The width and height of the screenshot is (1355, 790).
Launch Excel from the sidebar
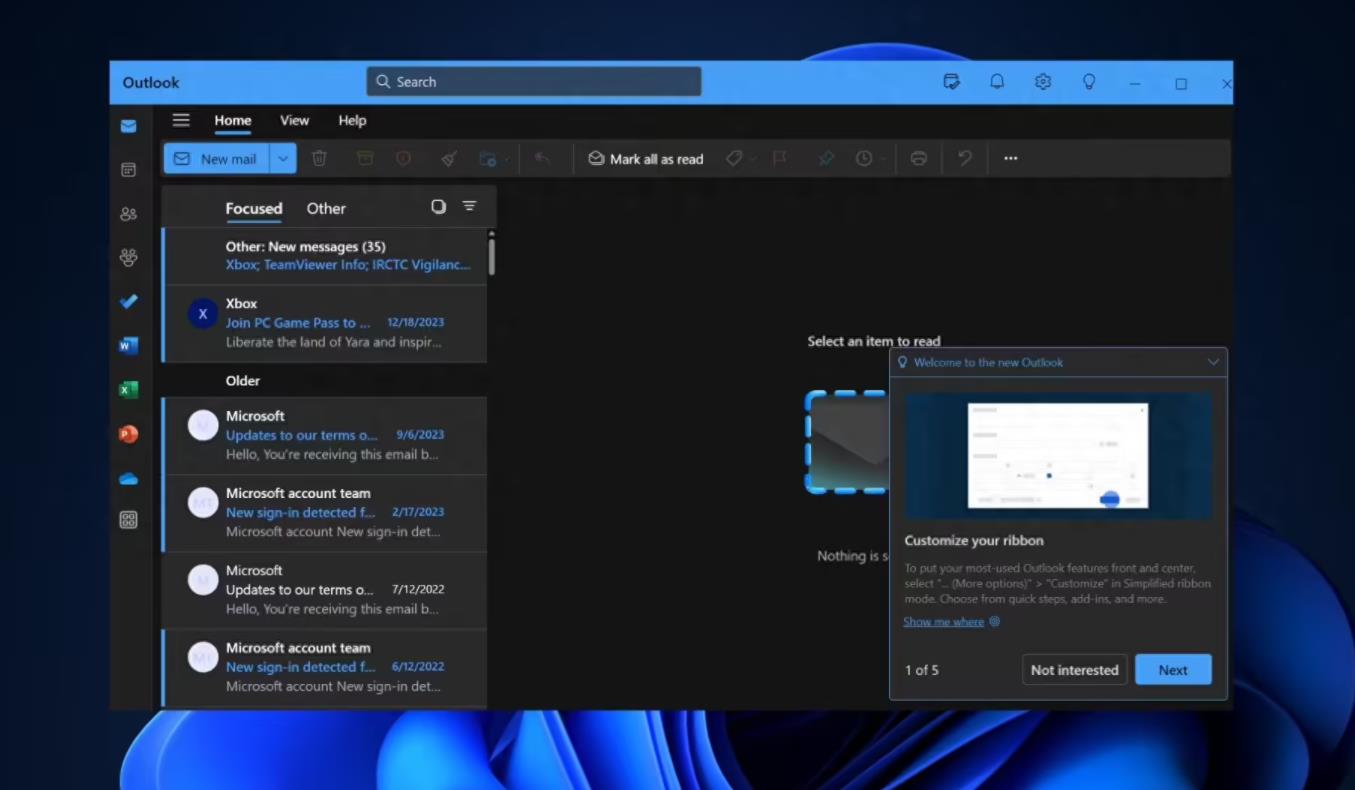coord(128,390)
